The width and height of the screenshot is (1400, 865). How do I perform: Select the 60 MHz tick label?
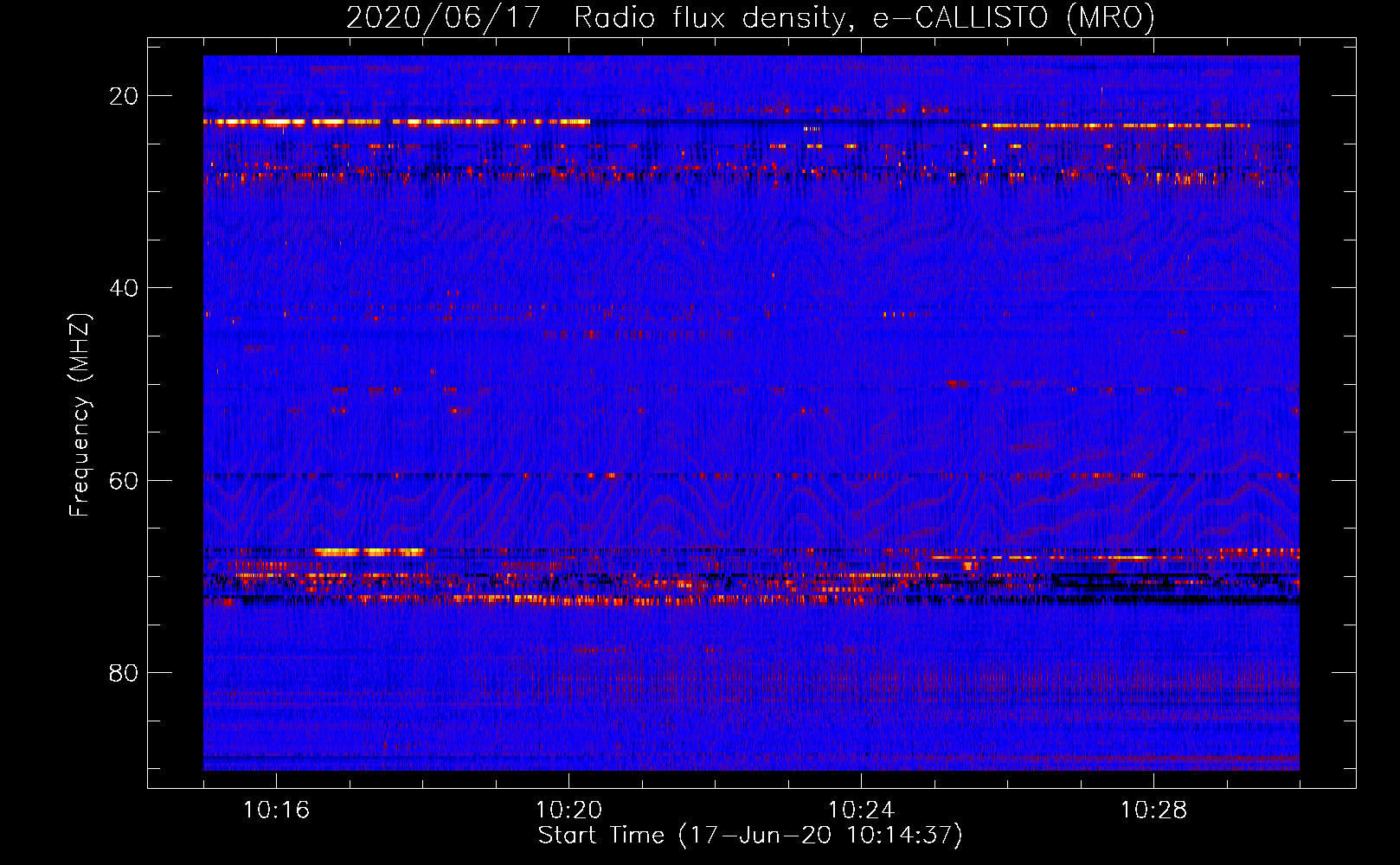click(124, 480)
